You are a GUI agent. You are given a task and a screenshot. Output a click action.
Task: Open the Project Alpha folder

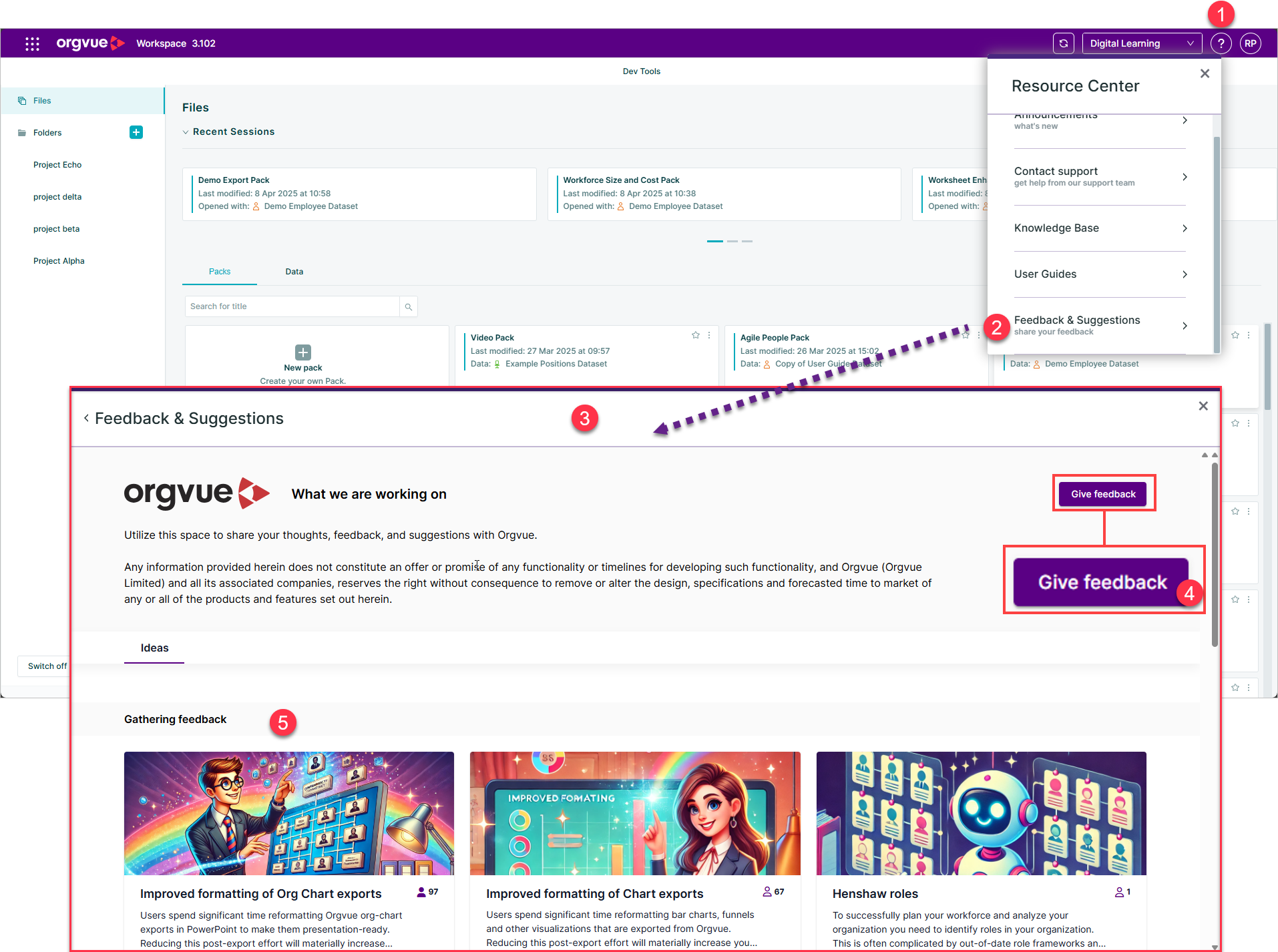click(x=59, y=261)
